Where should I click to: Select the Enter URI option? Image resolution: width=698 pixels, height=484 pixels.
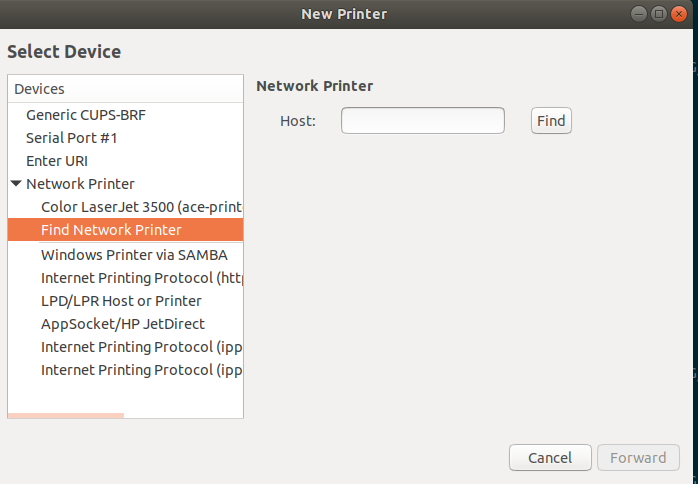64,161
